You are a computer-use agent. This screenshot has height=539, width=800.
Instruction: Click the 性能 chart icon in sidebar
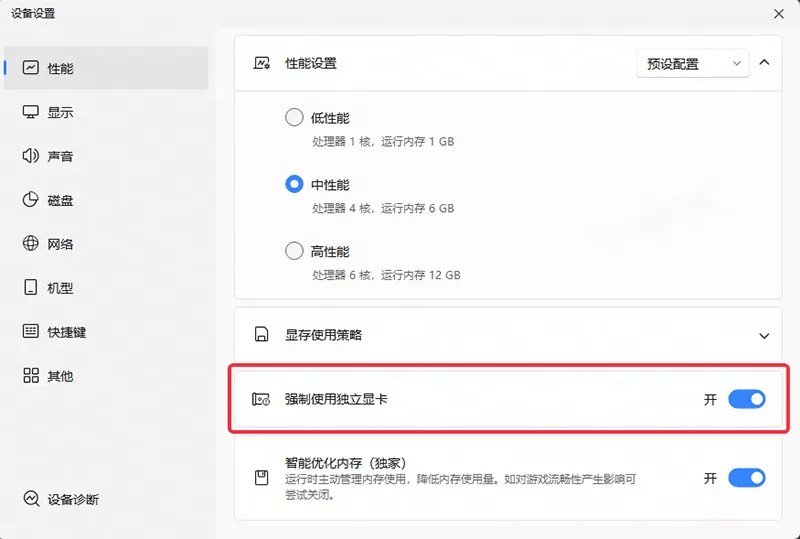click(x=31, y=68)
